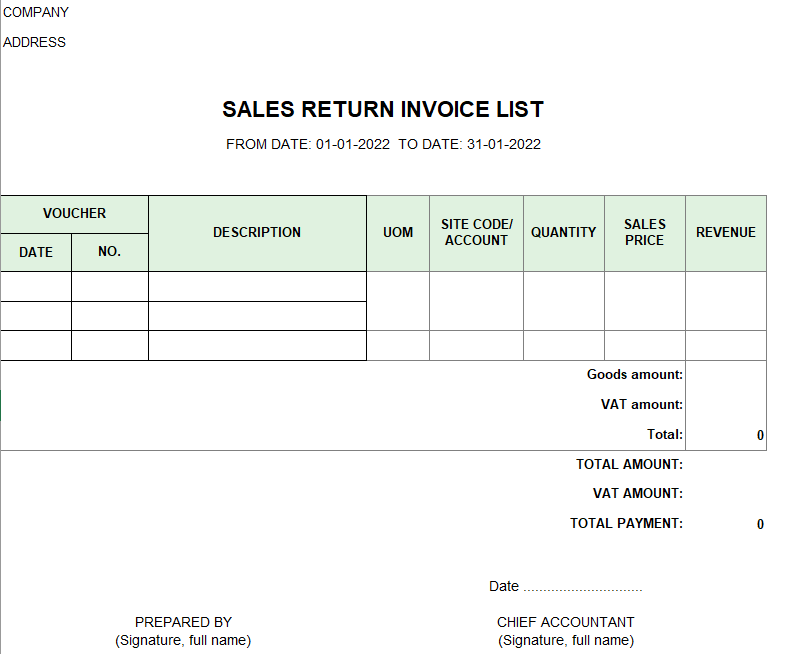Select the QUANTITY column header
This screenshot has height=654, width=792.
(x=564, y=233)
